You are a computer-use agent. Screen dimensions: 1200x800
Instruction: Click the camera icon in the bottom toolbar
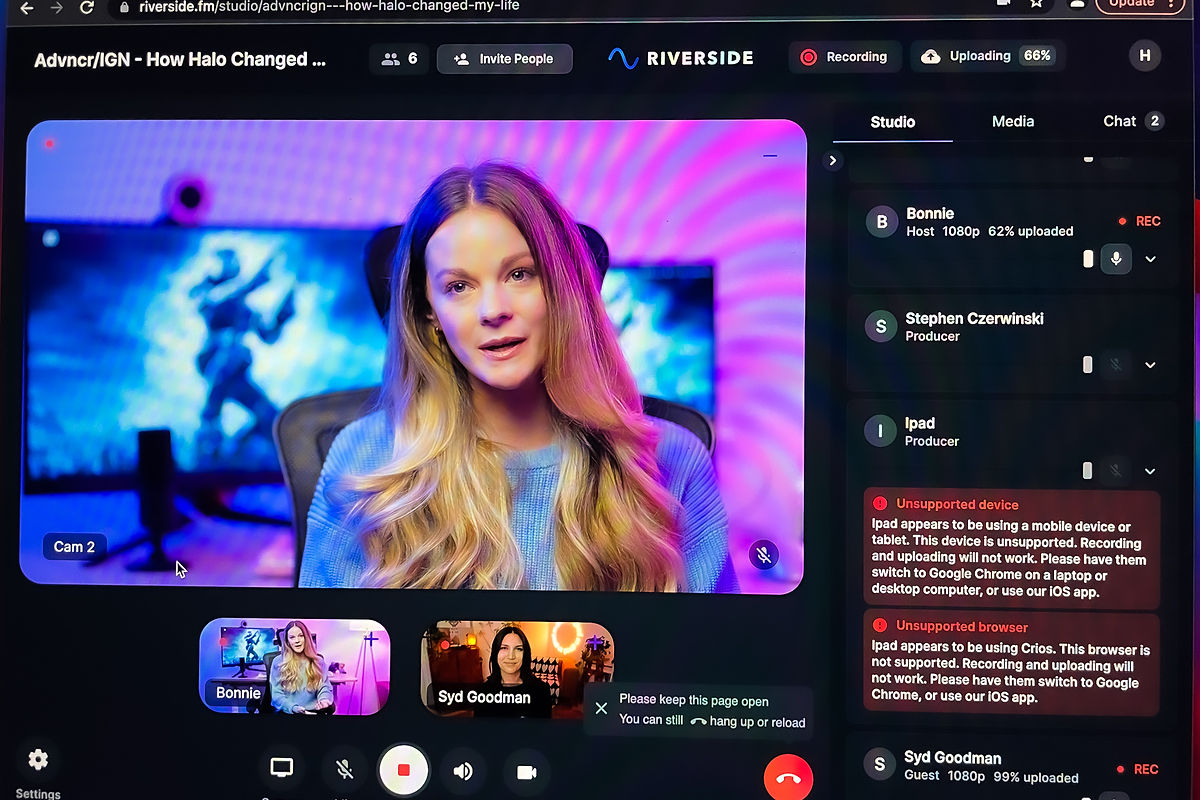(x=526, y=770)
